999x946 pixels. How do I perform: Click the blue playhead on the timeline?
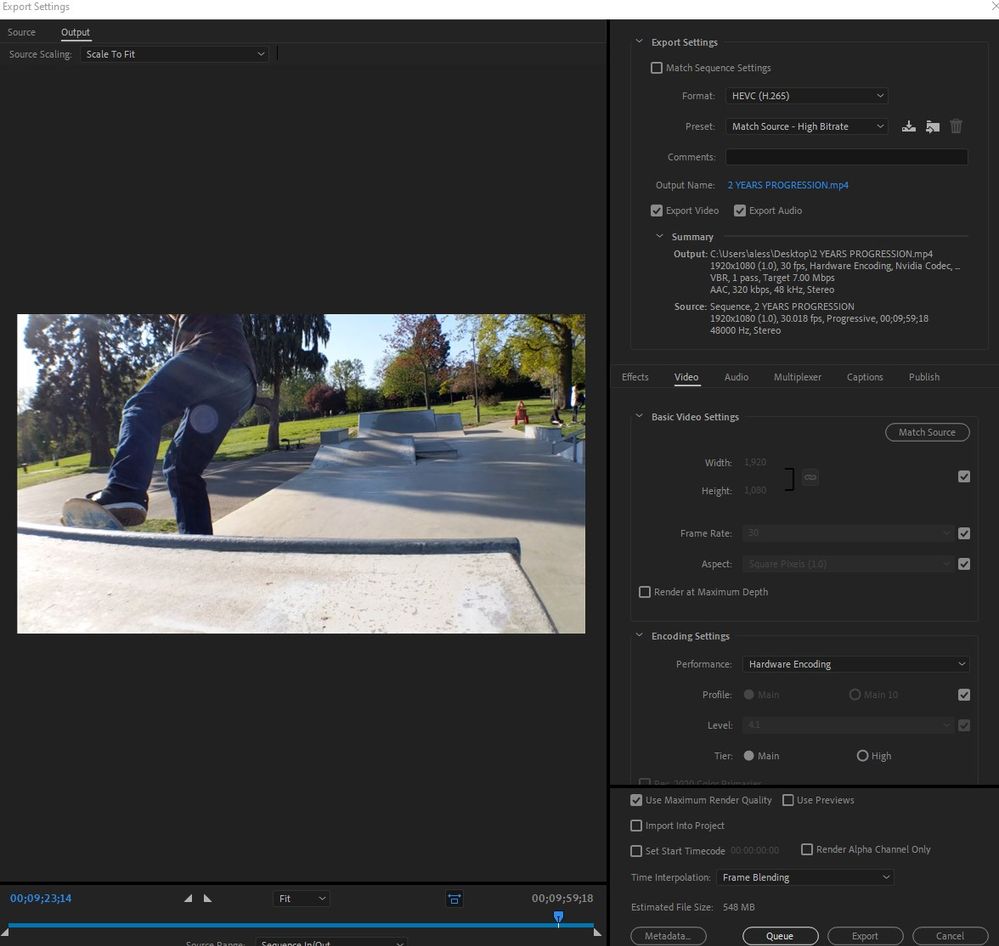558,916
